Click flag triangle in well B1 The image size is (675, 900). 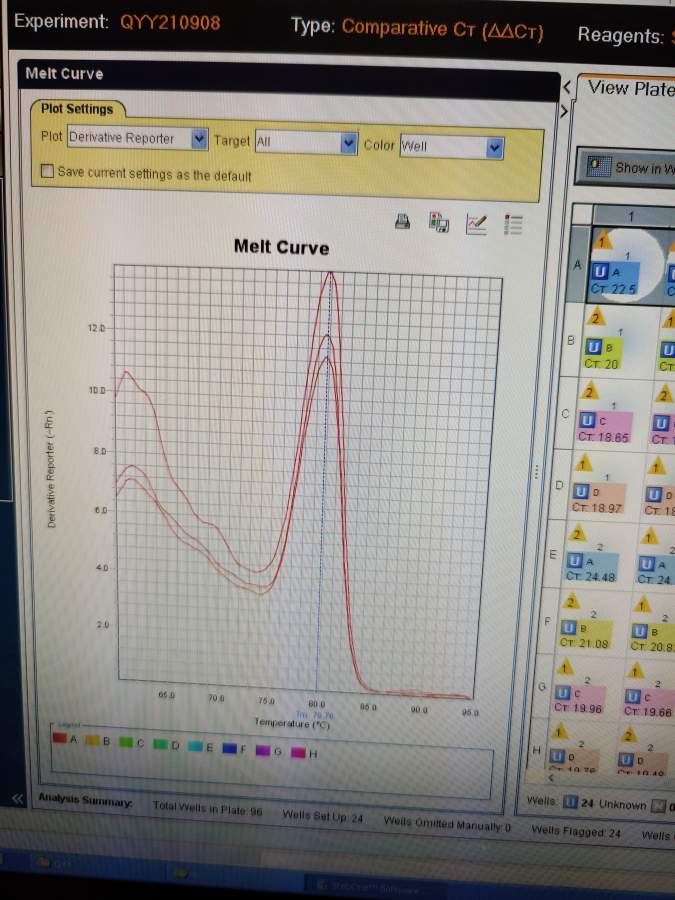pyautogui.click(x=596, y=317)
